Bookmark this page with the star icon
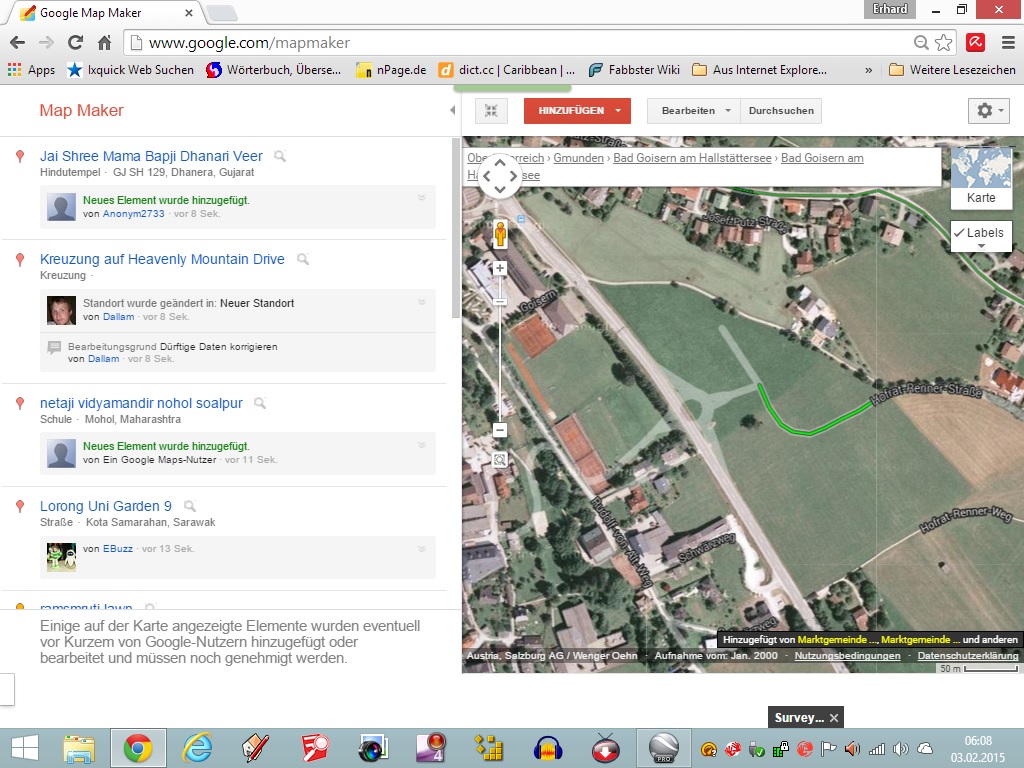This screenshot has width=1024, height=768. pyautogui.click(x=944, y=43)
